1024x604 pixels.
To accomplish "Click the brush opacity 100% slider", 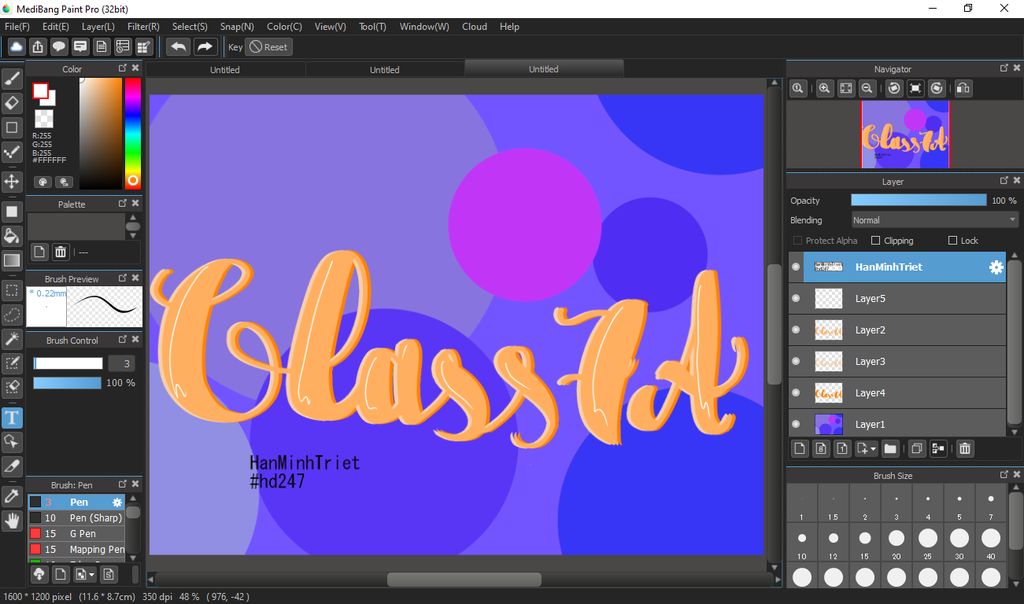I will pos(67,383).
